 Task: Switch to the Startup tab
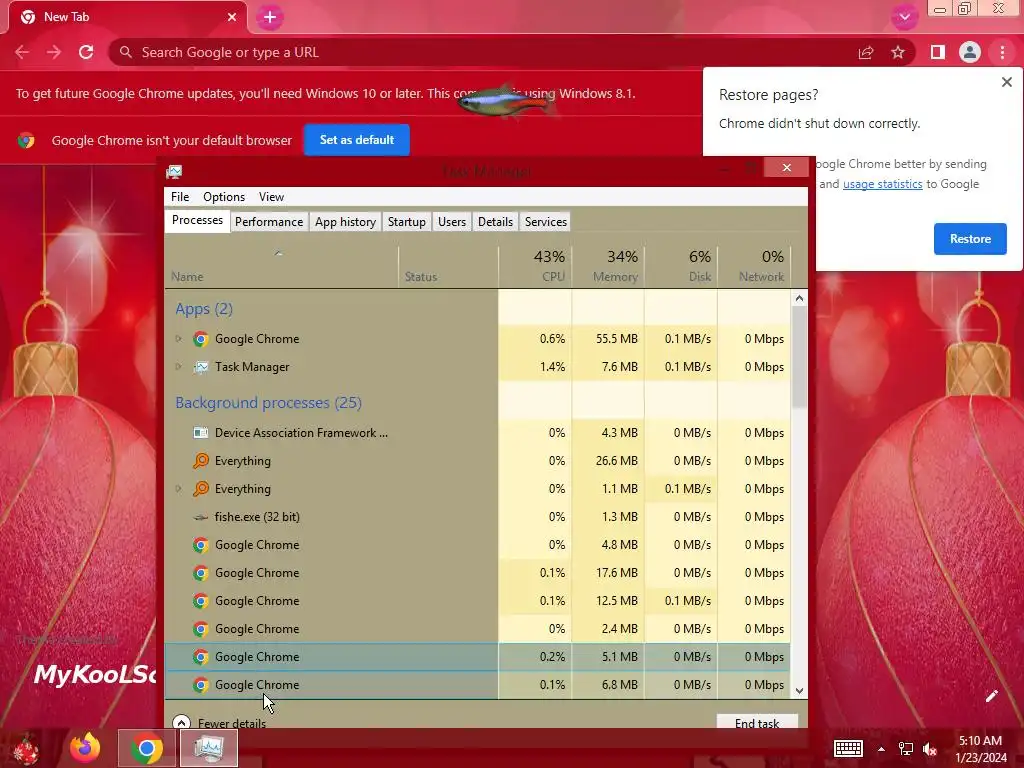pyautogui.click(x=406, y=222)
